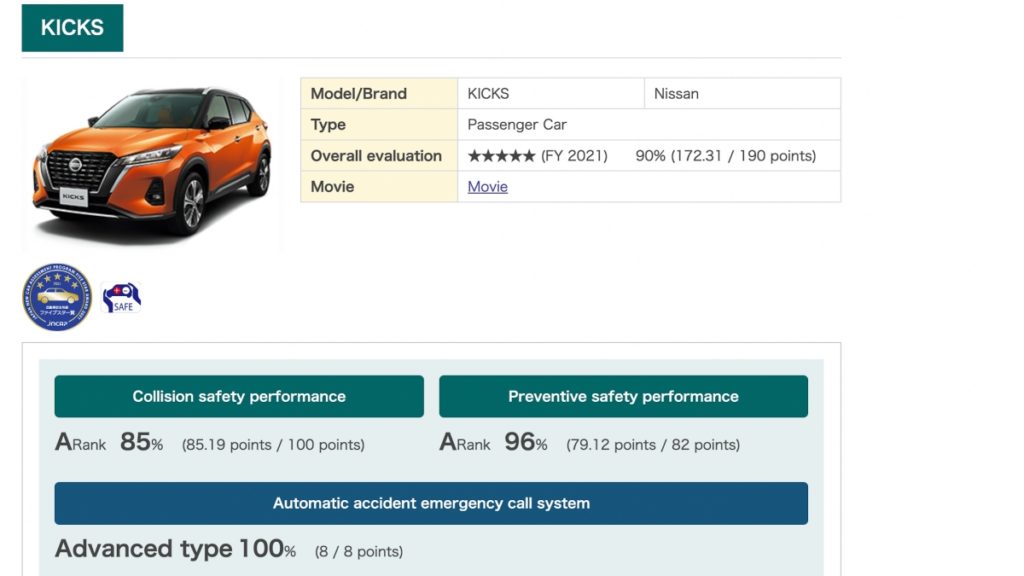Click the SAFE support car icon

pyautogui.click(x=122, y=298)
